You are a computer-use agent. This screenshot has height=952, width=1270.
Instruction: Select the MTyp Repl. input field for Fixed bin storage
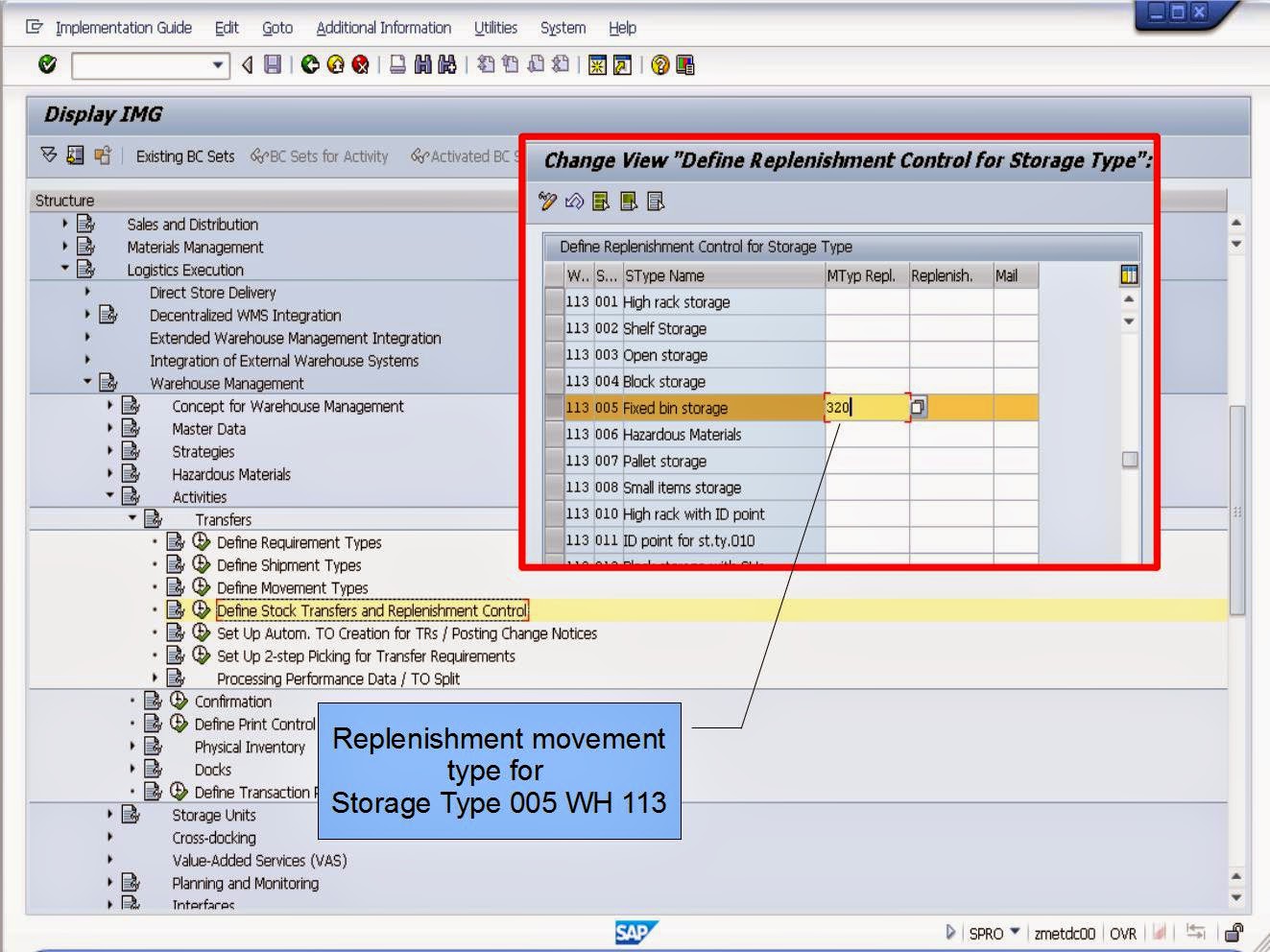(864, 407)
